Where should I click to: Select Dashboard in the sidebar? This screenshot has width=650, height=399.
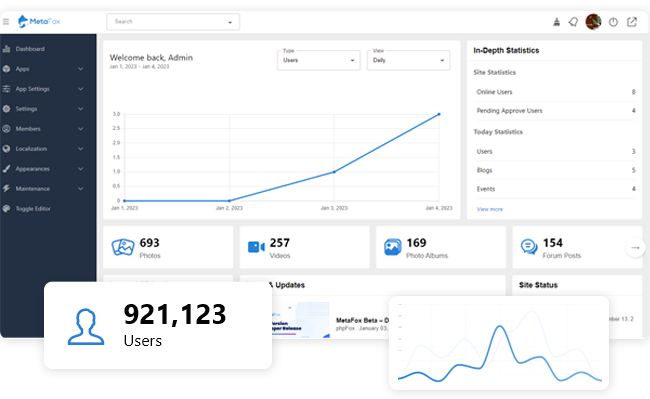pyautogui.click(x=30, y=49)
